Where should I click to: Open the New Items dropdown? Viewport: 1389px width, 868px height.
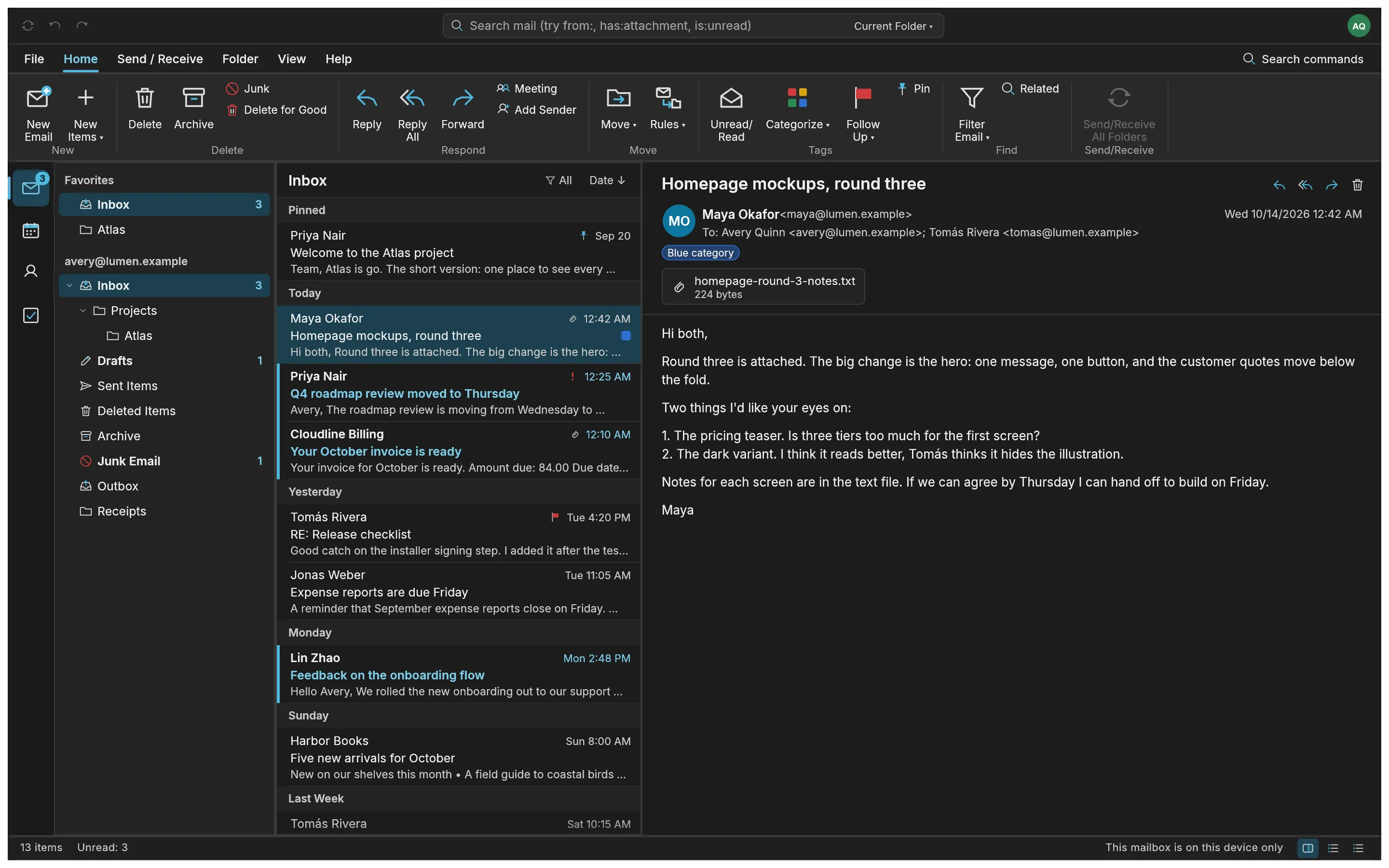(85, 114)
